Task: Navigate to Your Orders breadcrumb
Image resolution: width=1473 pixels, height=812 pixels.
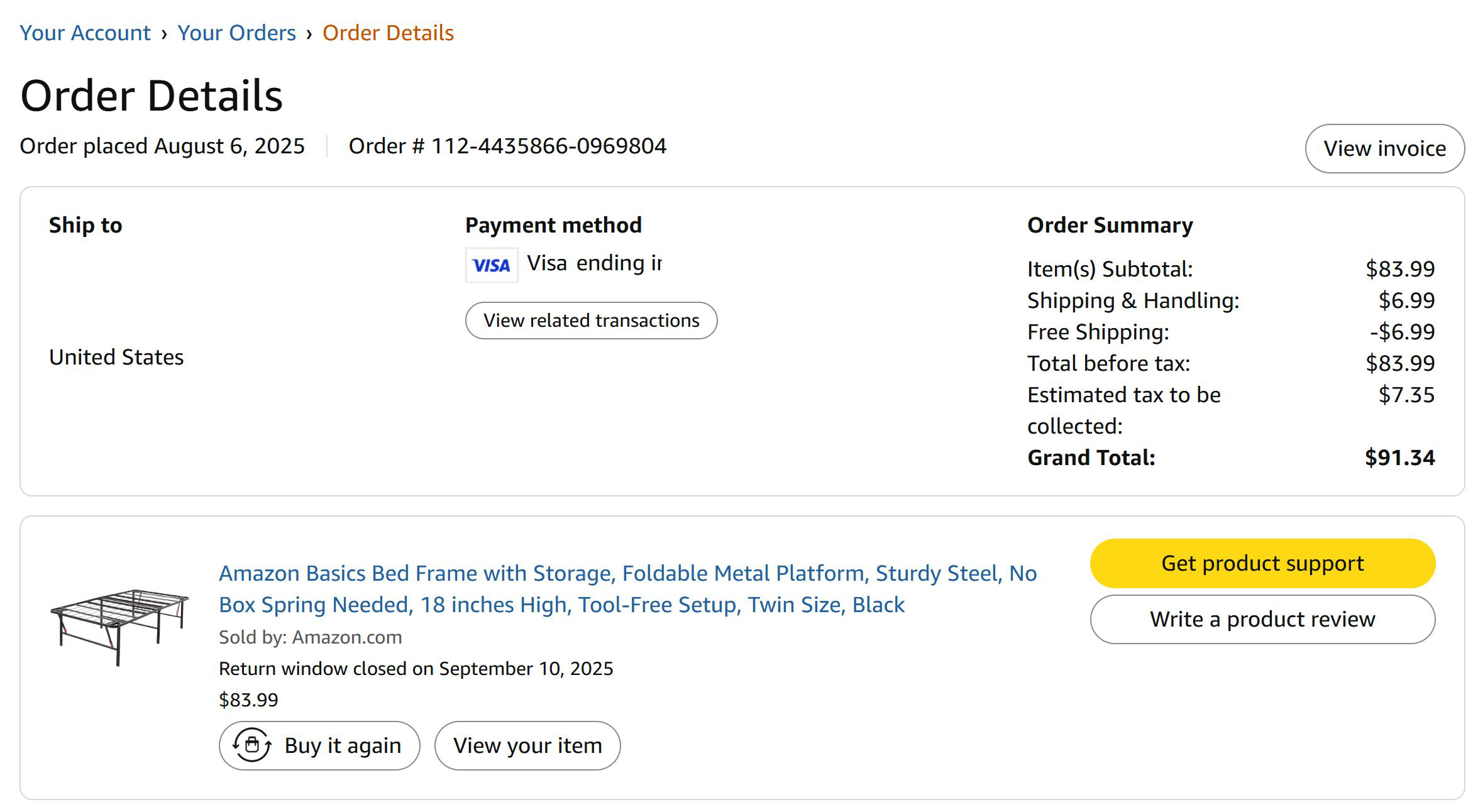Action: 236,33
